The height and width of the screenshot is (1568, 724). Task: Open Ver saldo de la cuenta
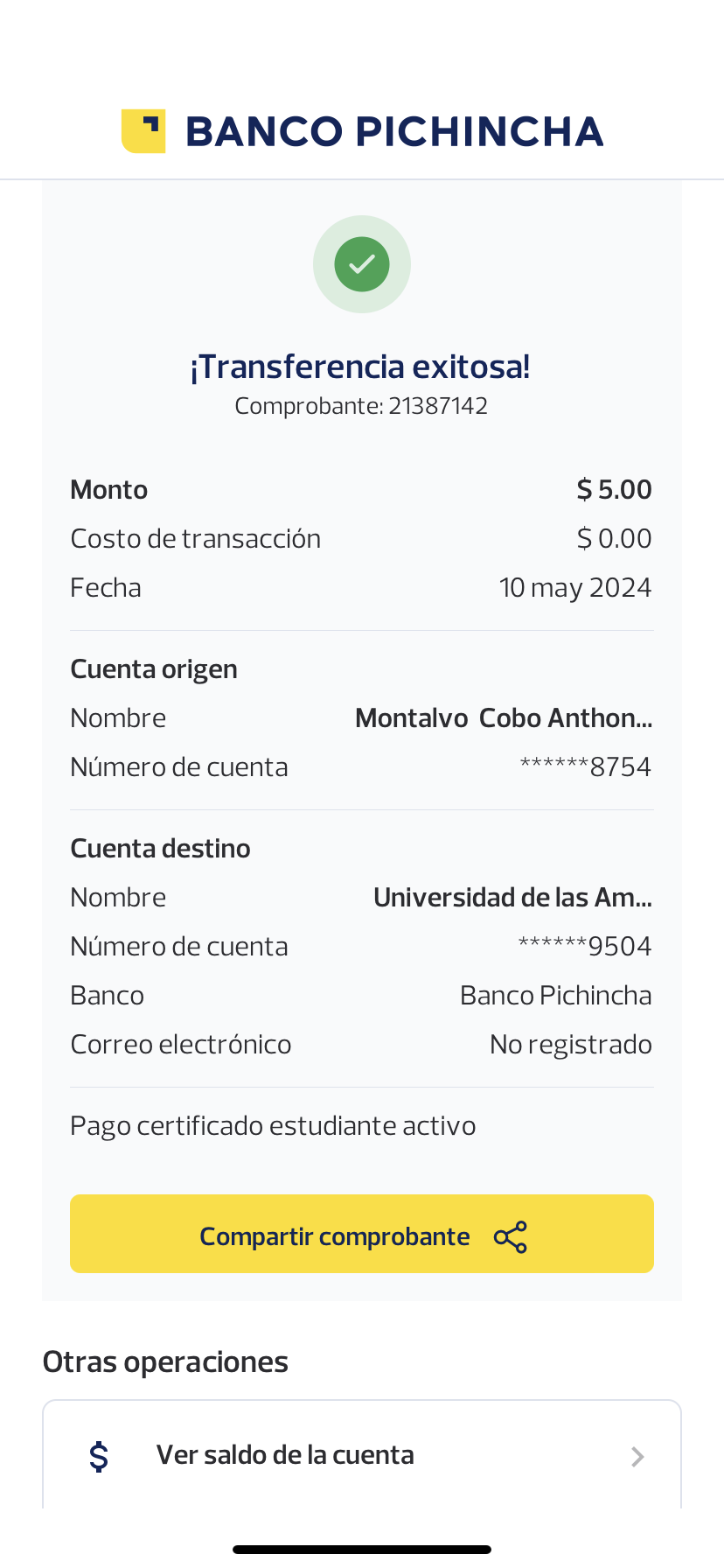(285, 1455)
